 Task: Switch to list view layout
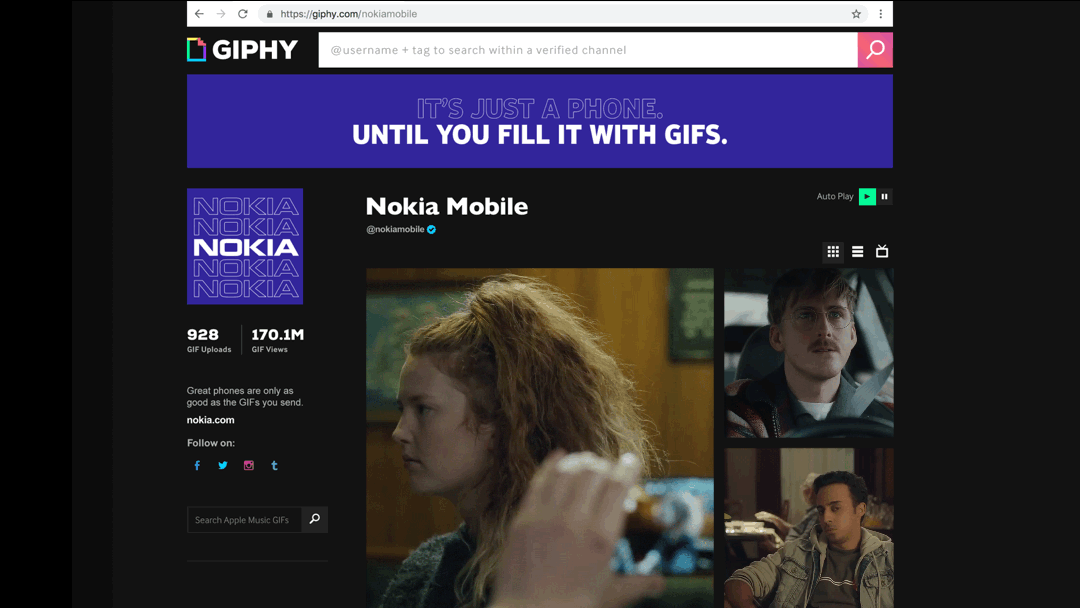point(858,251)
